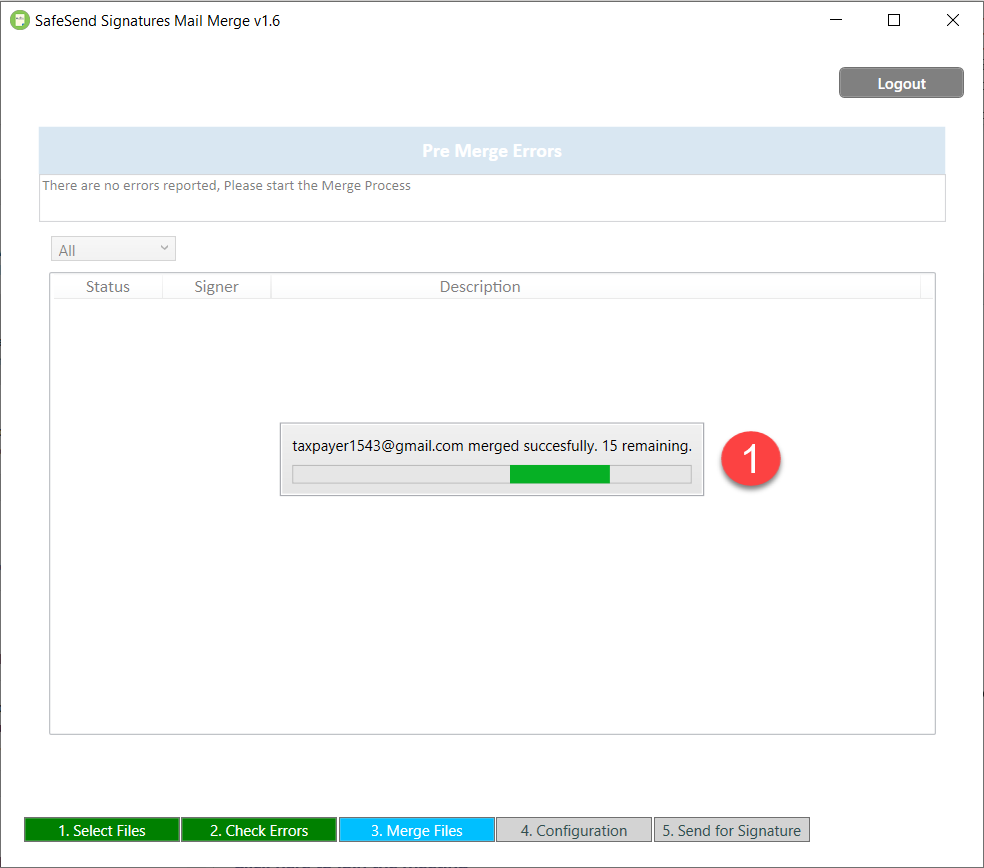Go to the 1. Select Files step
The height and width of the screenshot is (868, 984).
point(102,830)
